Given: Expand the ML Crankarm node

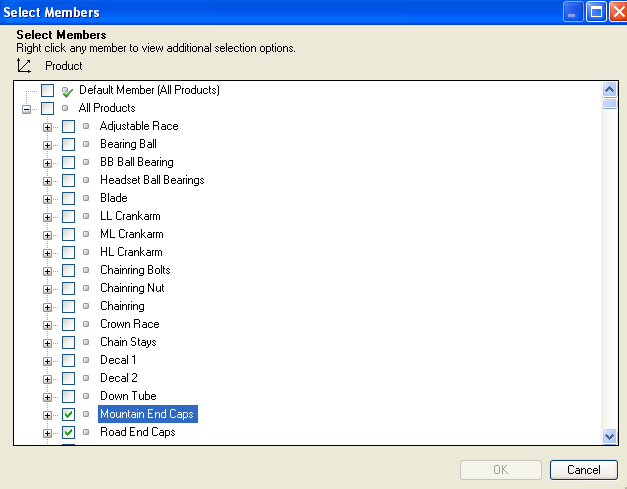Looking at the screenshot, I should point(47,236).
